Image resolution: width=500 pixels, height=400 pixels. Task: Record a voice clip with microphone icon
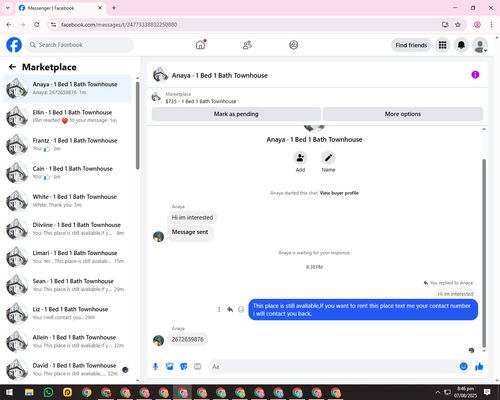(x=155, y=367)
